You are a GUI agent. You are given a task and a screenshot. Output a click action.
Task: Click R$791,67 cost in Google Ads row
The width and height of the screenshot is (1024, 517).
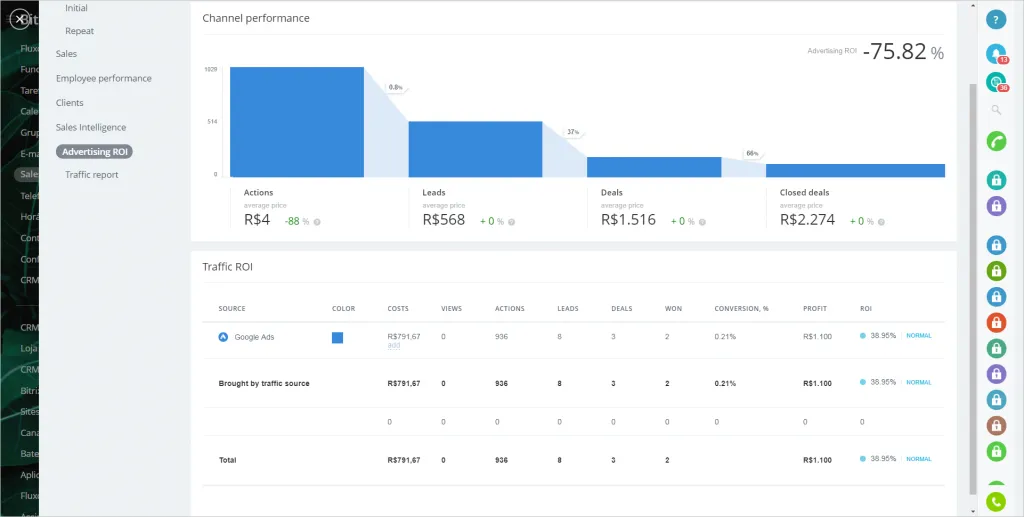pyautogui.click(x=404, y=337)
